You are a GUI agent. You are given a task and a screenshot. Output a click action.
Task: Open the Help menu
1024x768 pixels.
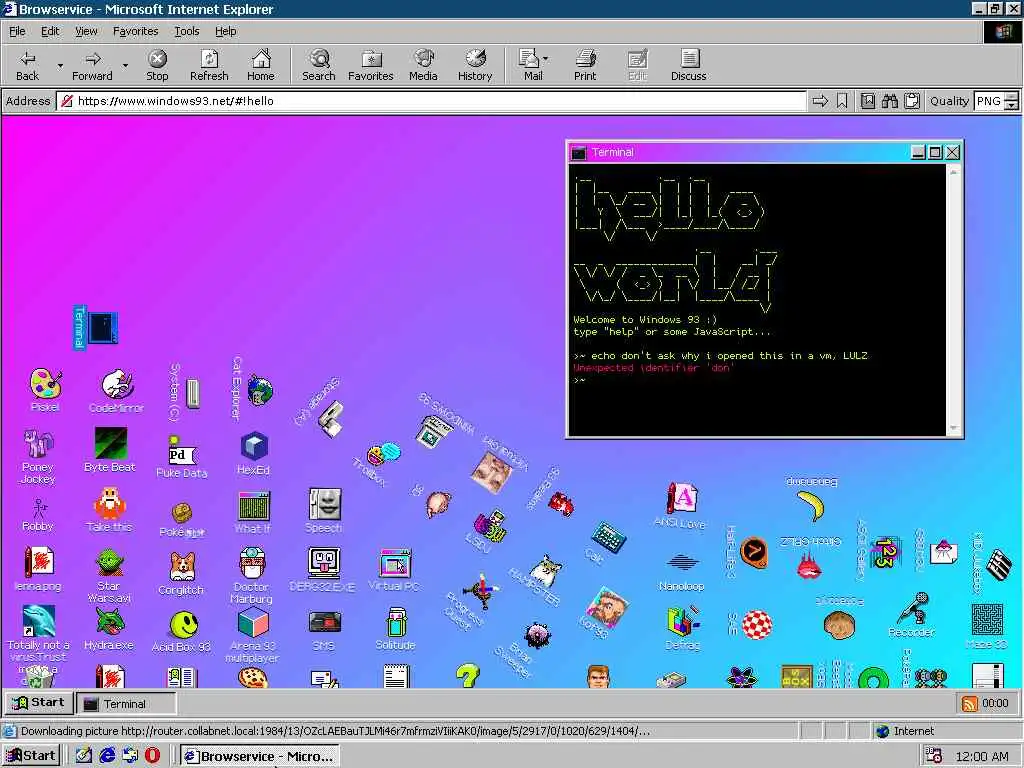coord(226,31)
